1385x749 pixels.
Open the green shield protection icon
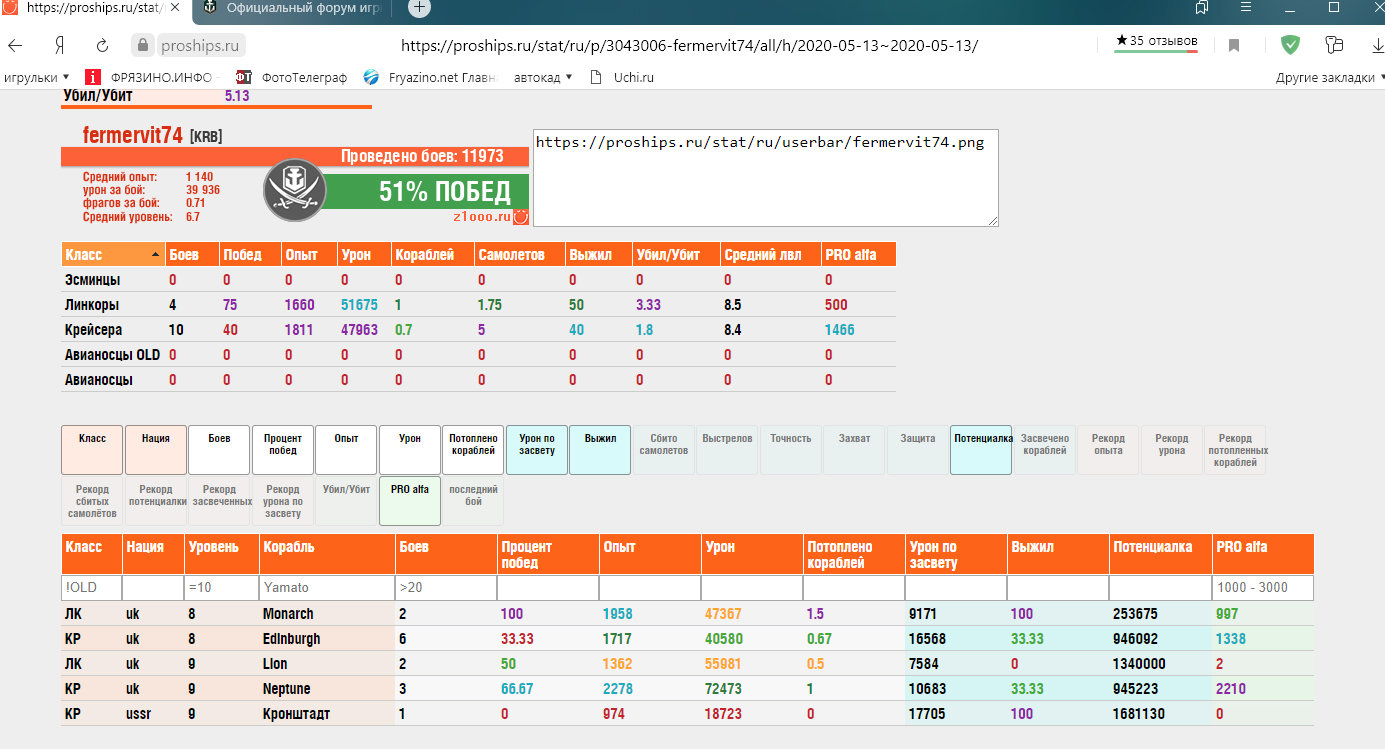1291,45
